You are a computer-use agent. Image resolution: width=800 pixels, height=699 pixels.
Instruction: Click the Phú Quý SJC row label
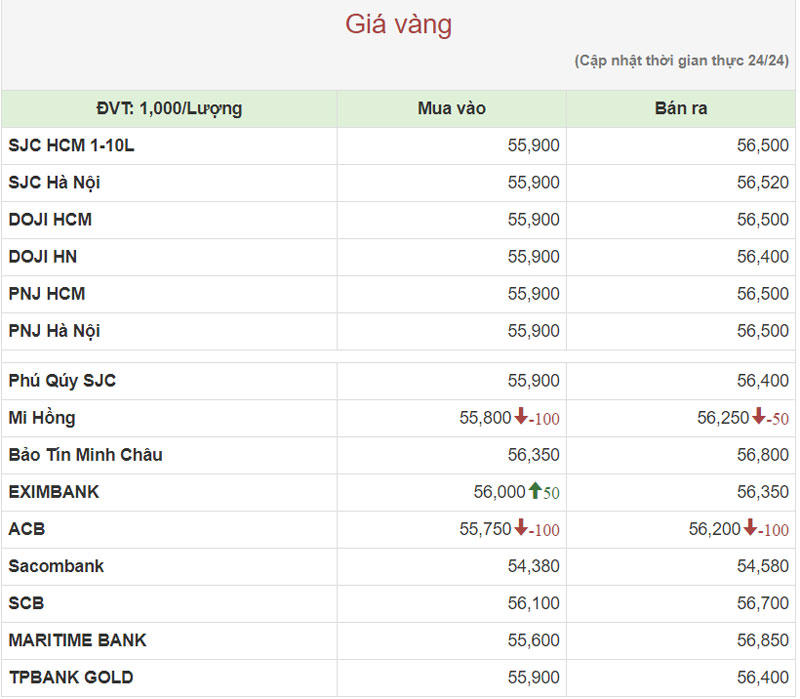[x=62, y=381]
